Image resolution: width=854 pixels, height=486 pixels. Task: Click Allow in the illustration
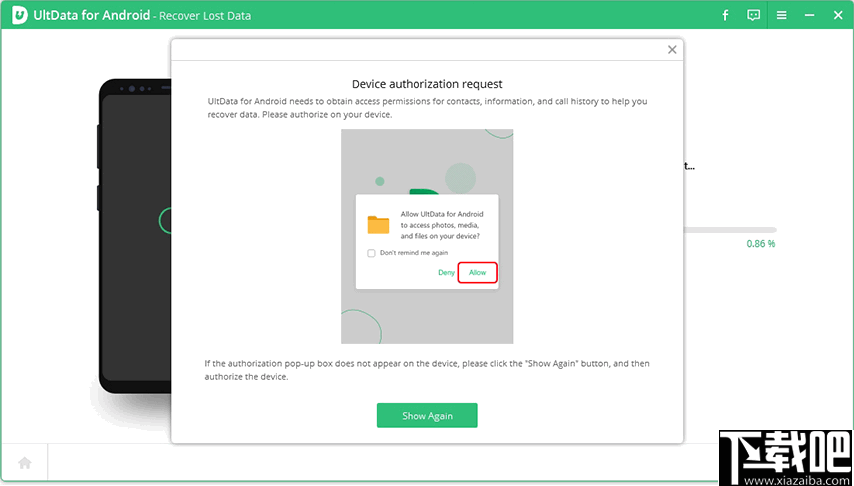tap(478, 272)
